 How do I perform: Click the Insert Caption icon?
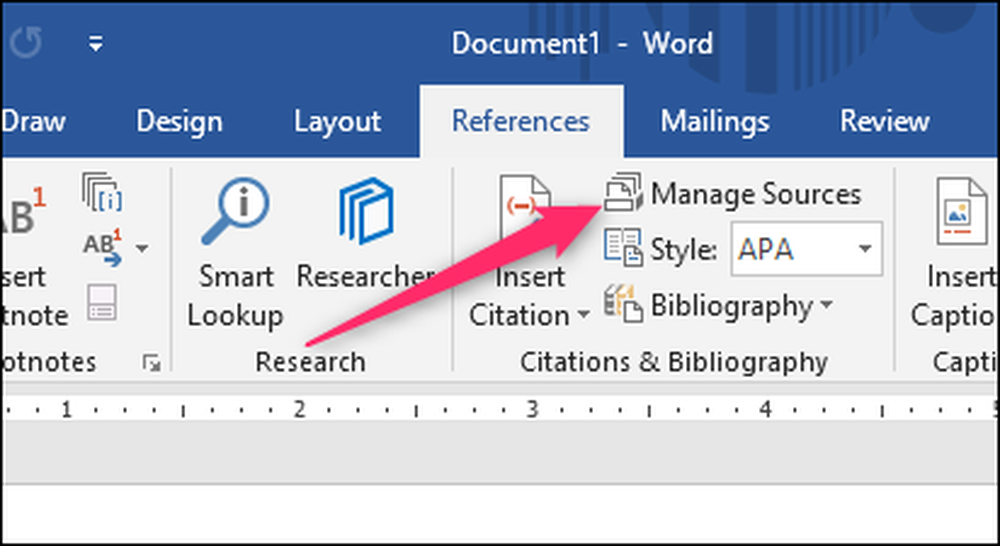962,212
